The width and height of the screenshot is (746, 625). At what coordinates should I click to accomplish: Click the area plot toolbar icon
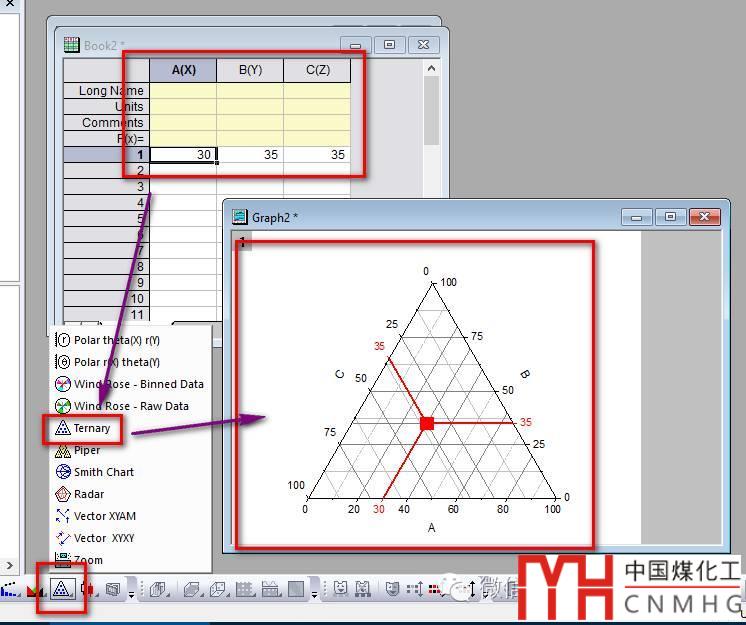(35, 590)
